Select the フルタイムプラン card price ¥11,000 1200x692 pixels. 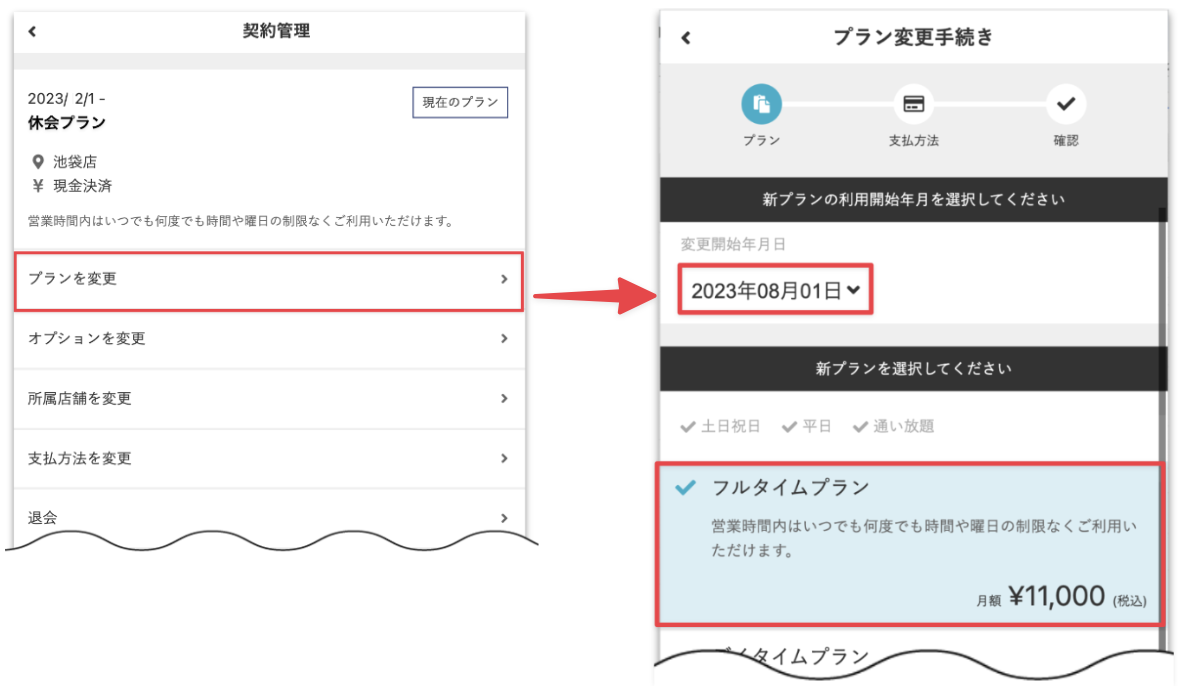[x=1054, y=597]
